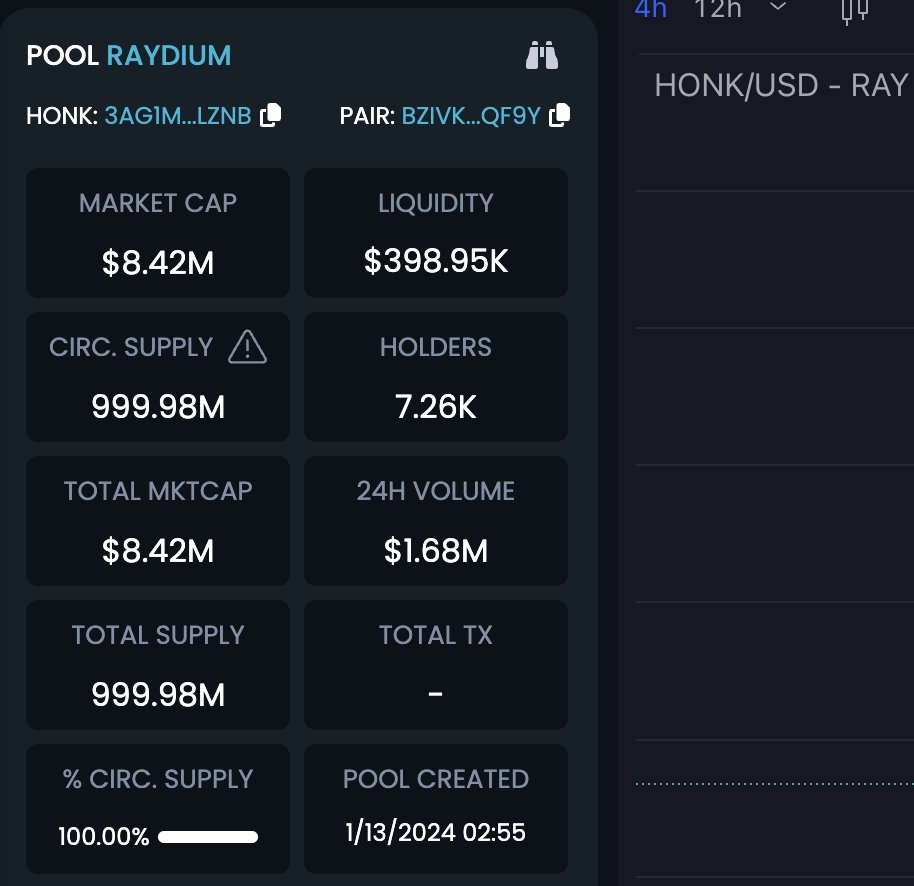
Task: Select the POOL CREATED stat card
Action: 435,808
